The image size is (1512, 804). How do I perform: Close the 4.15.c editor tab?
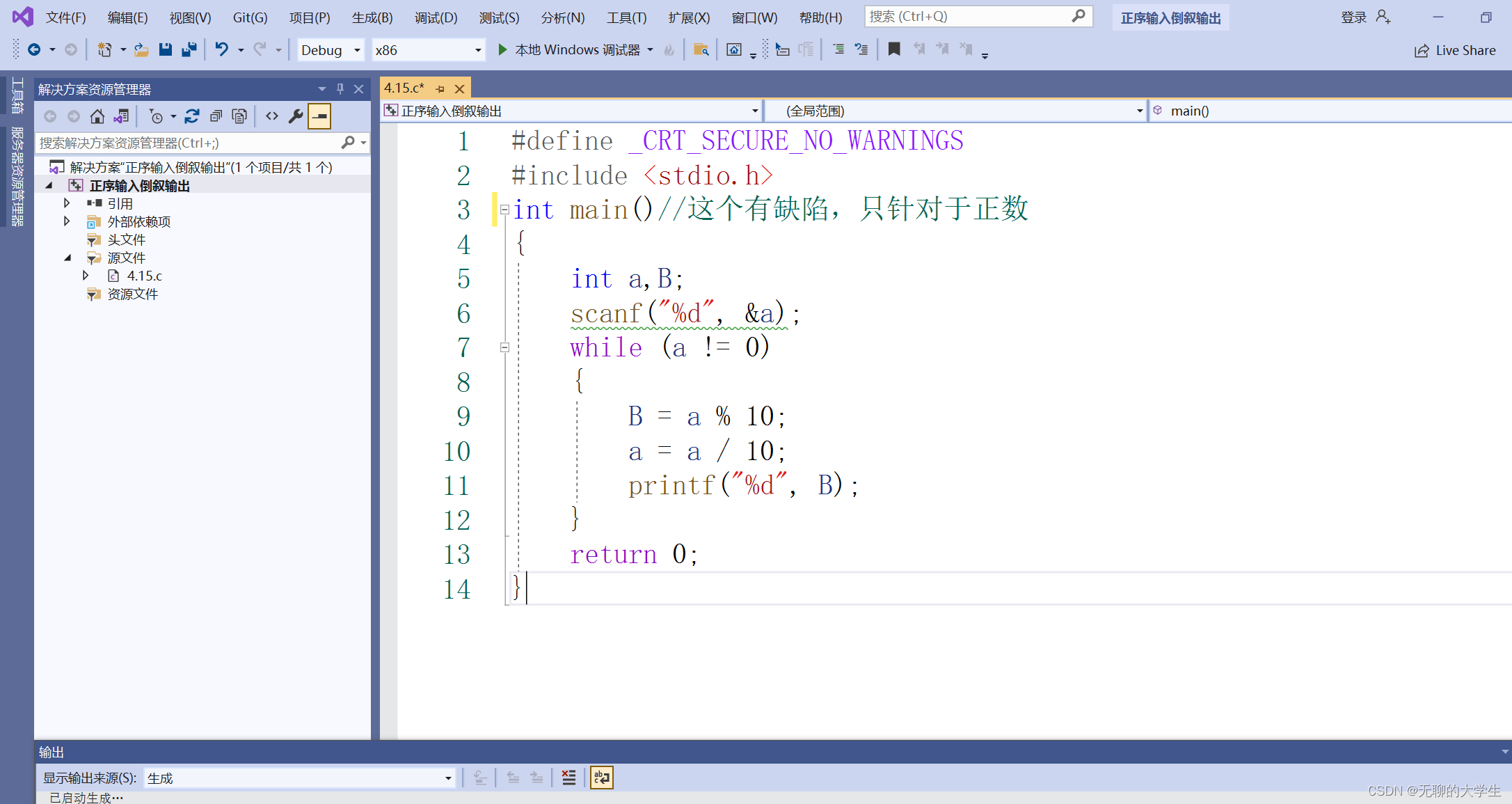tap(459, 89)
